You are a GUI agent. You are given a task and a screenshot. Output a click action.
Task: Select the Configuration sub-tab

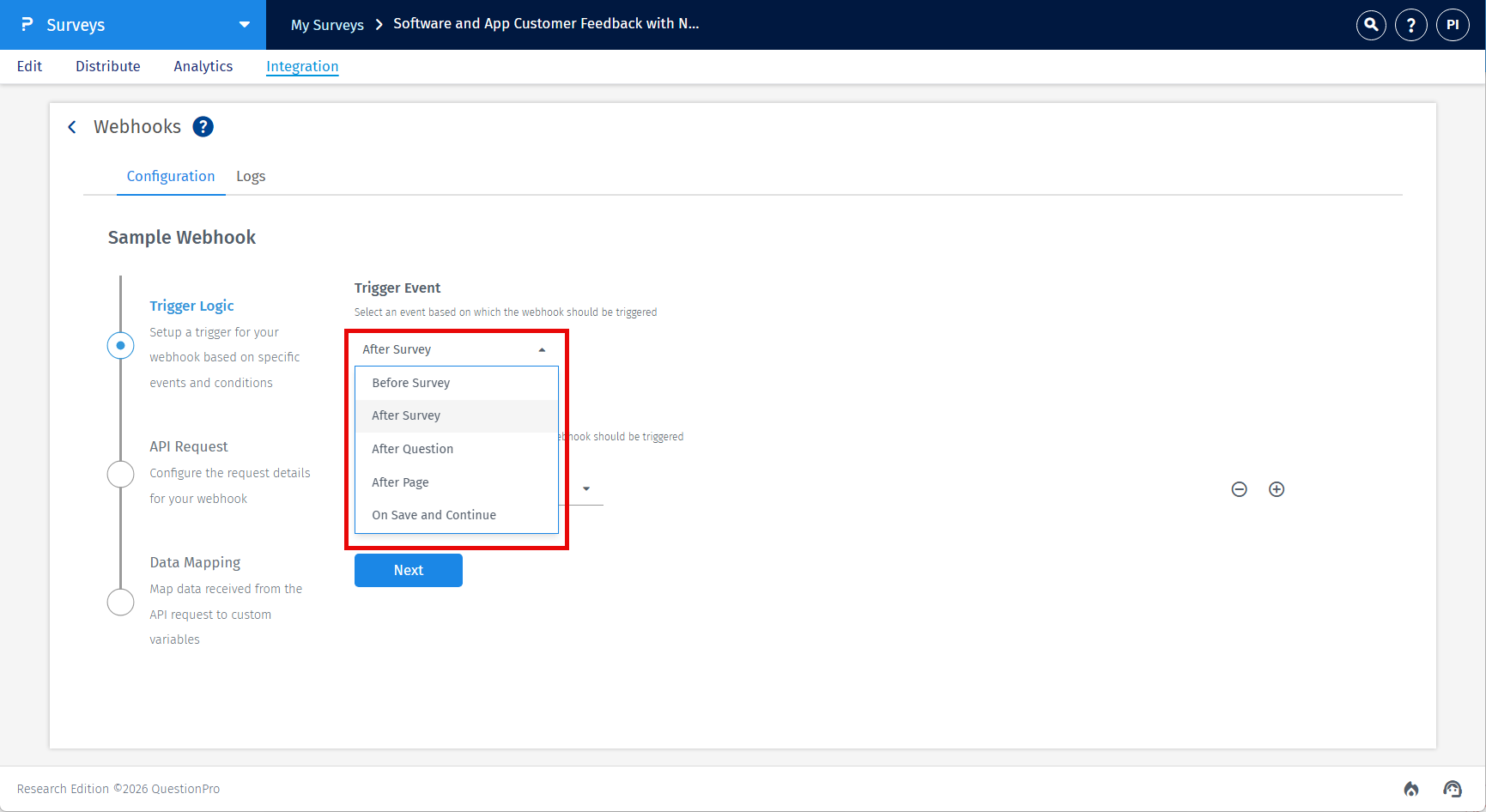[x=171, y=176]
